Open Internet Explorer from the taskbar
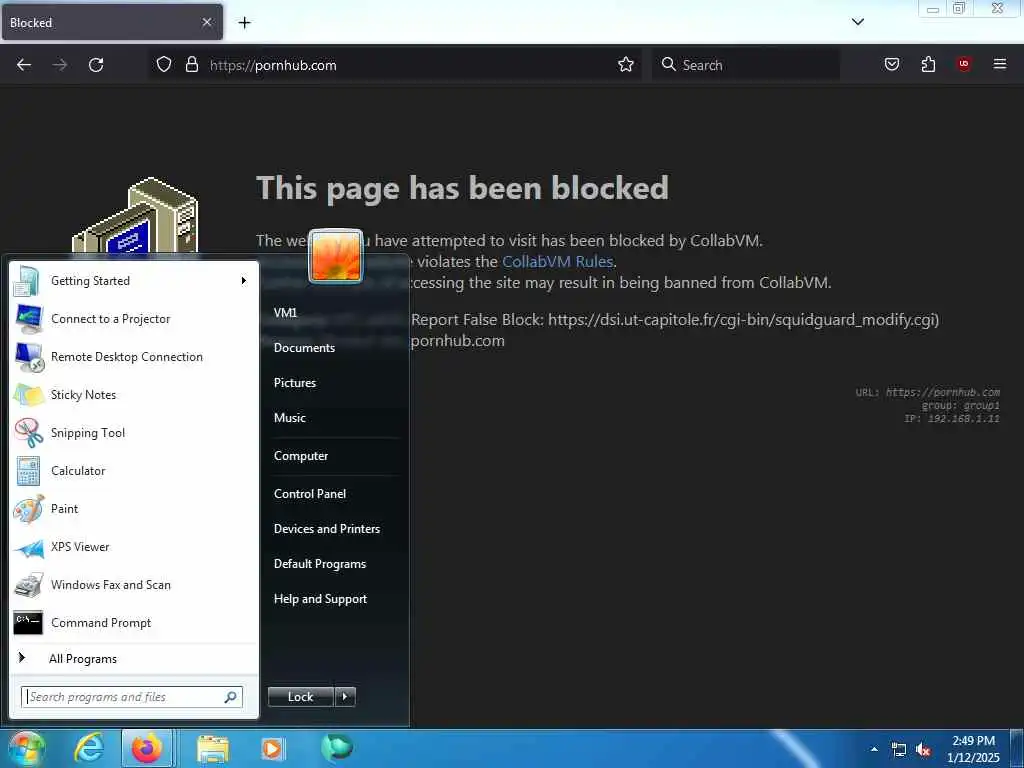The image size is (1024, 768). 89,748
